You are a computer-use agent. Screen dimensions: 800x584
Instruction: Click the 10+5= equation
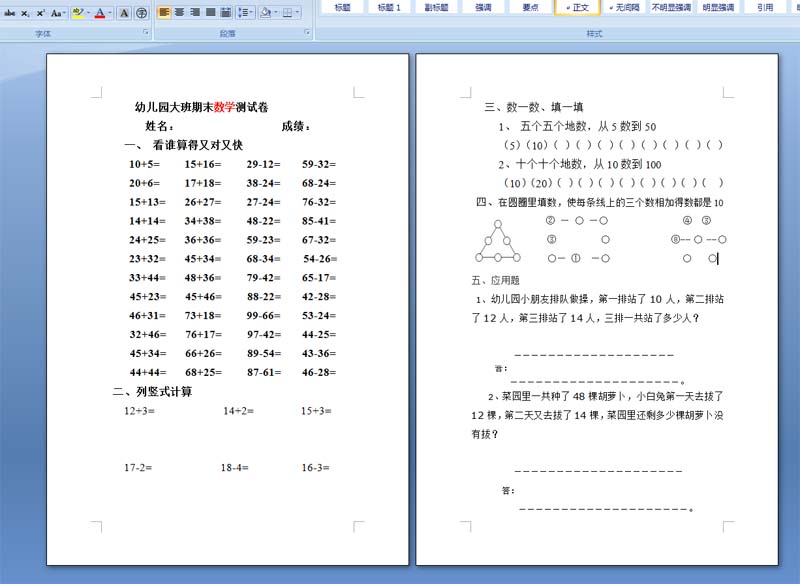tap(144, 164)
